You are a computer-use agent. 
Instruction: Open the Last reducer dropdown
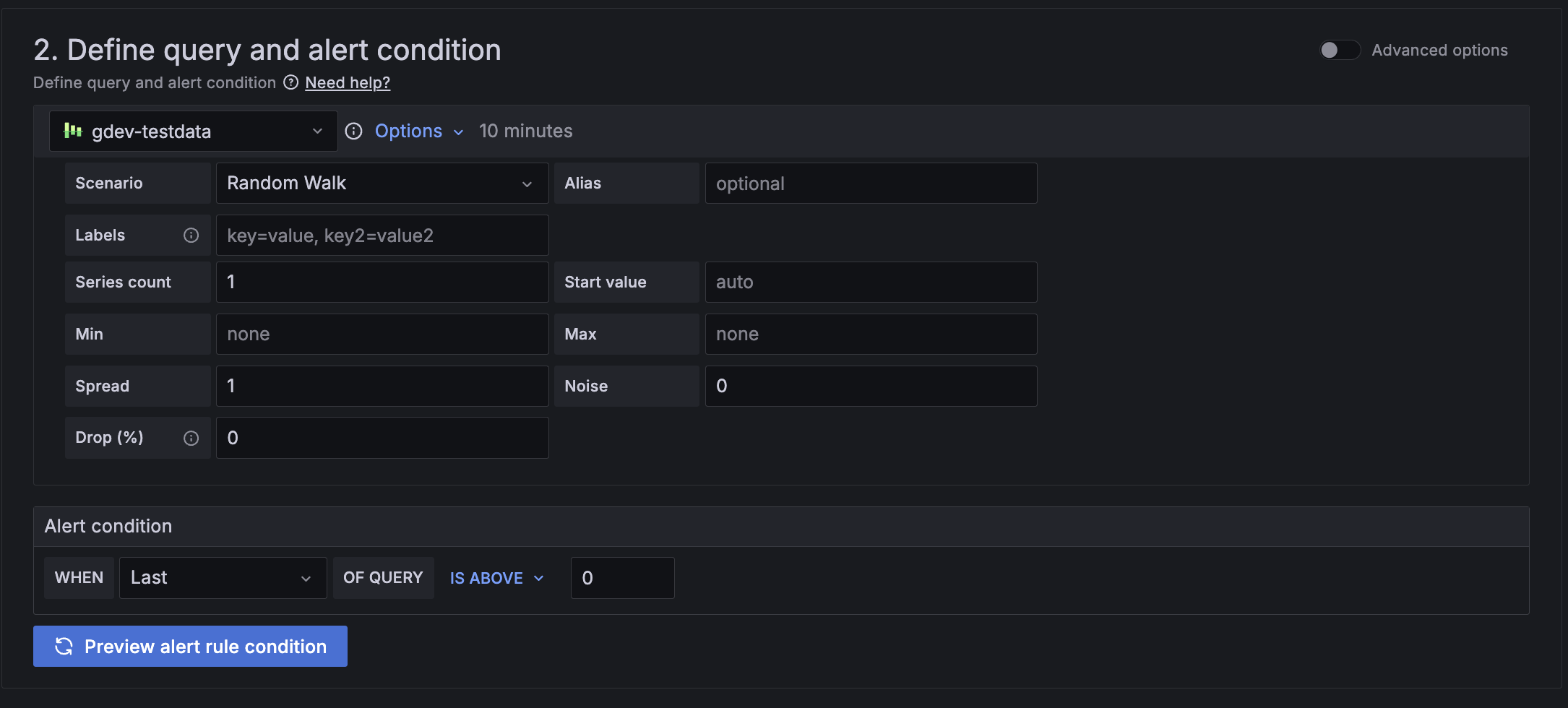coord(223,577)
